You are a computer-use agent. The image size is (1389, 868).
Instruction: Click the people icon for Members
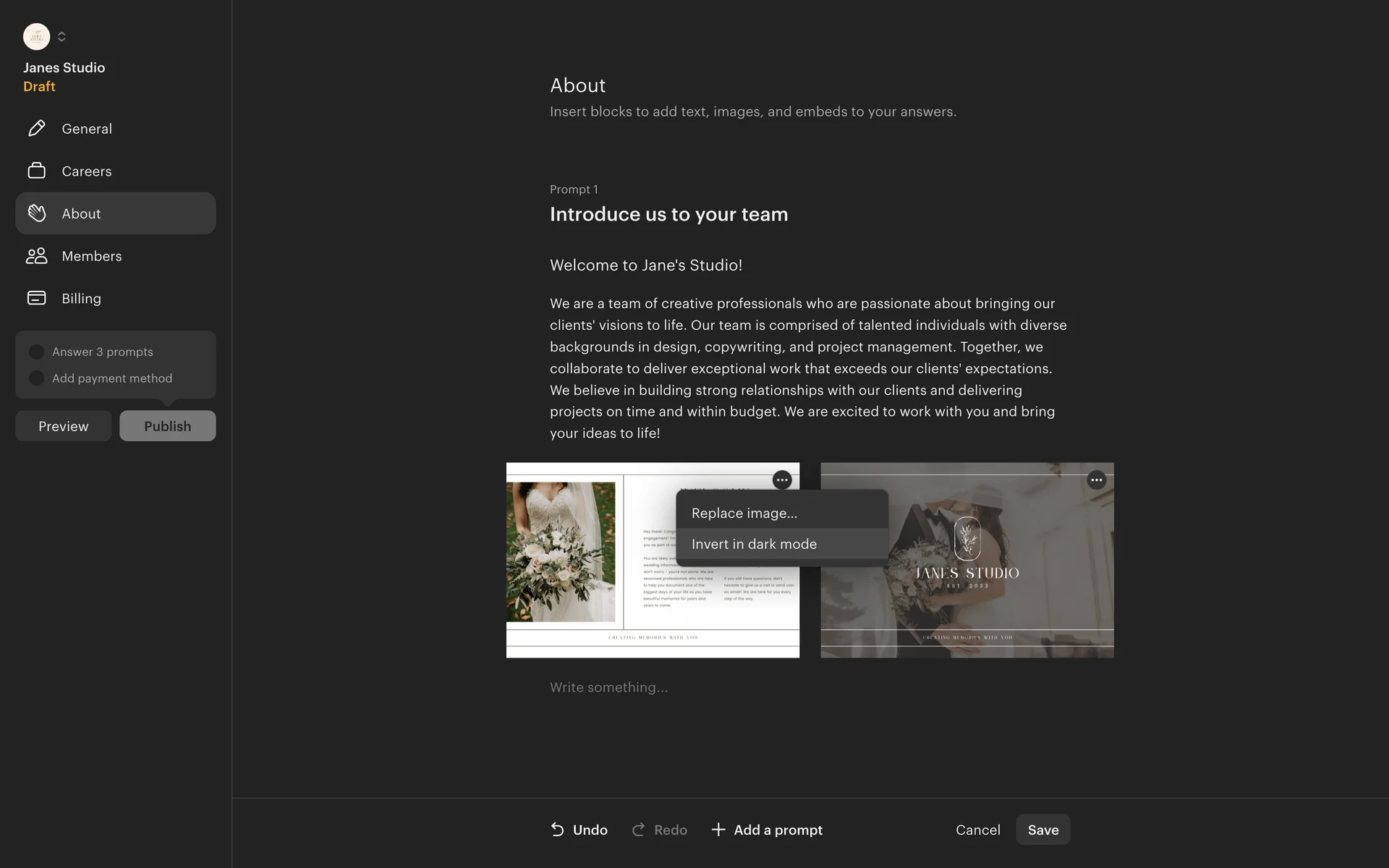37,256
